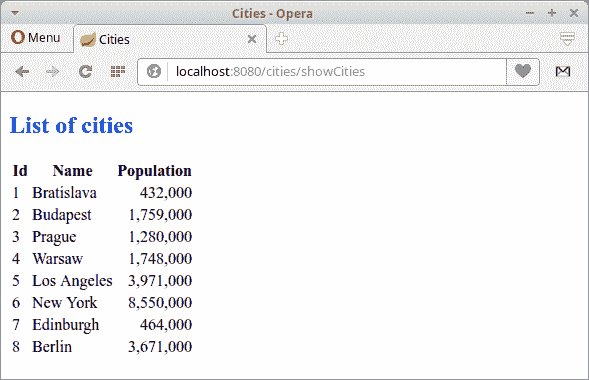589x380 pixels.
Task: Select the 'Prague' cell
Action: click(54, 237)
